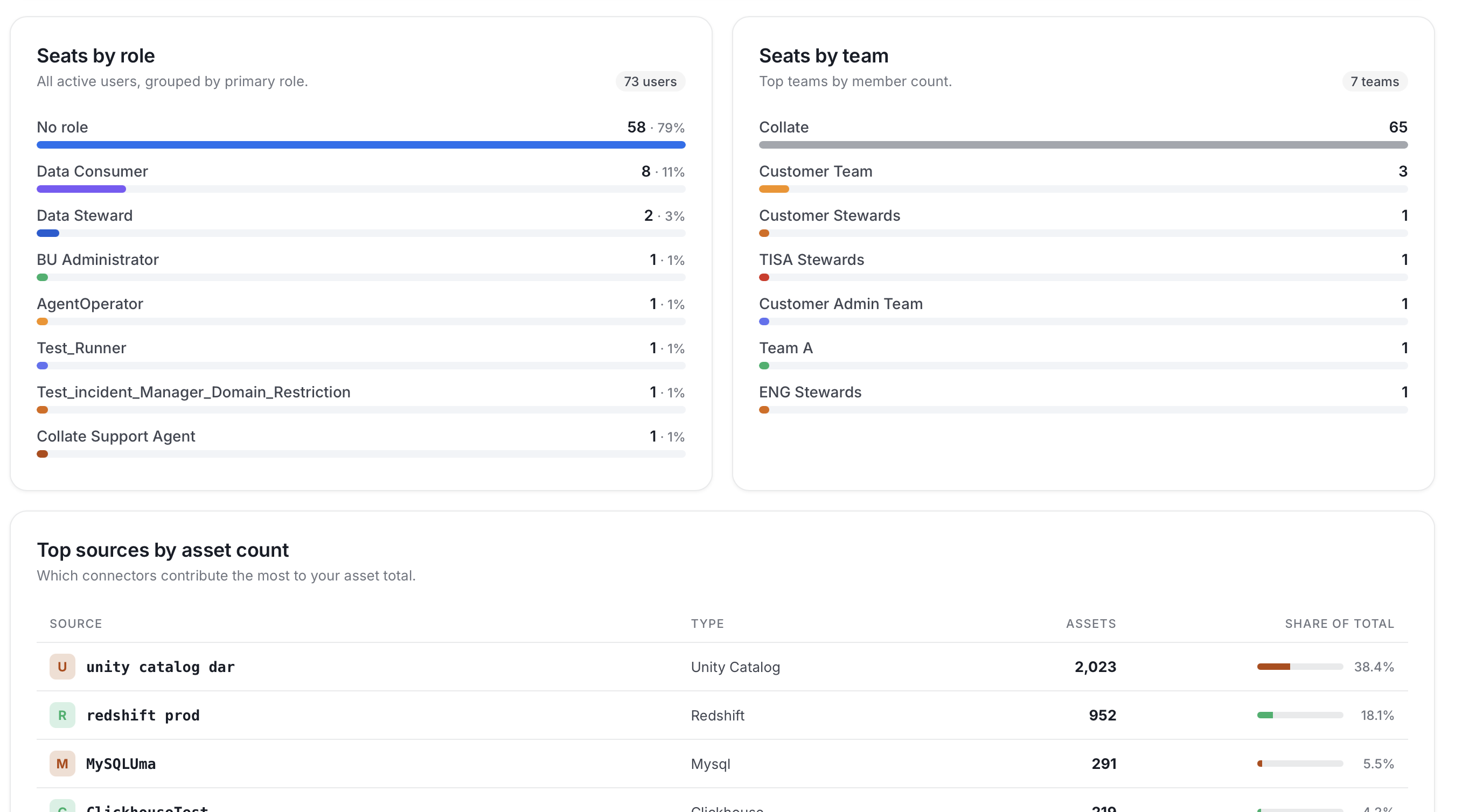
Task: Click the '291' assets value
Action: (1104, 764)
